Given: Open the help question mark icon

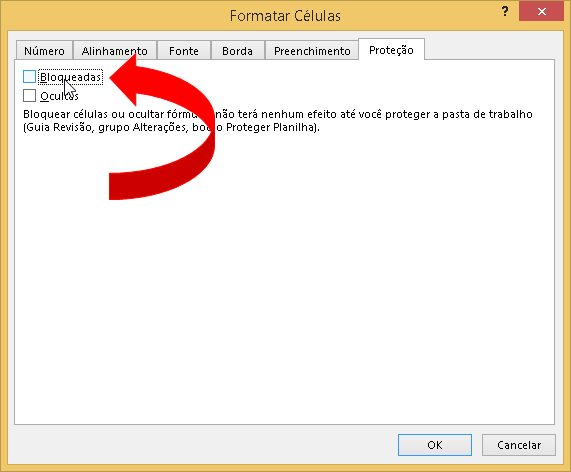Looking at the screenshot, I should click(505, 12).
